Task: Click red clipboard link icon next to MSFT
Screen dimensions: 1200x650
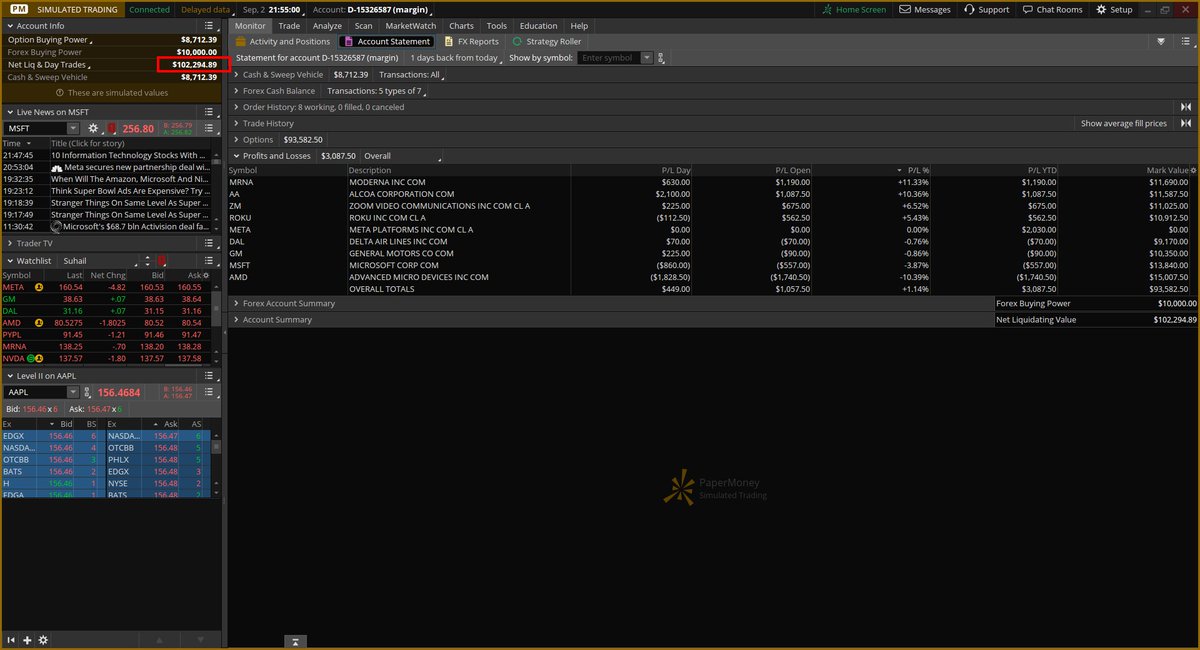Action: tap(111, 128)
